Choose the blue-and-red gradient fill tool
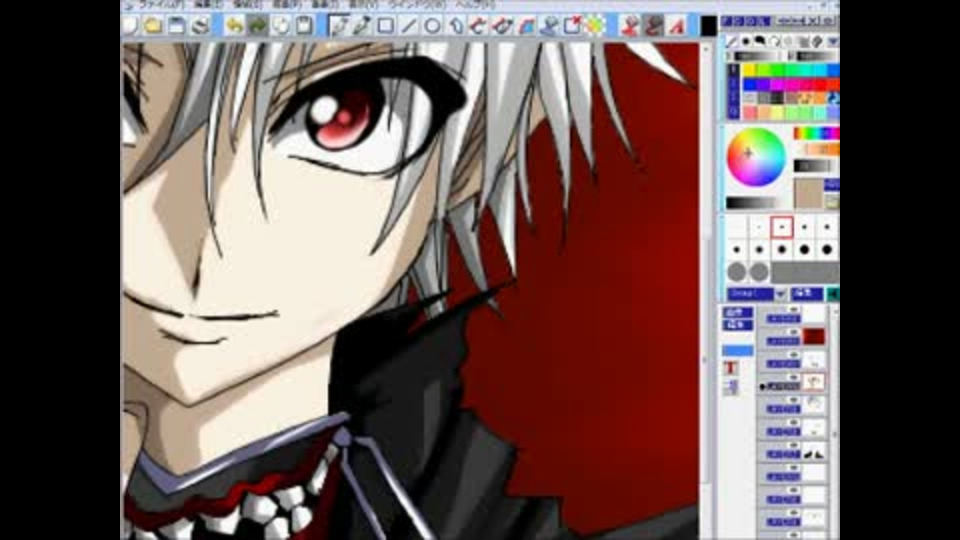 pyautogui.click(x=527, y=26)
